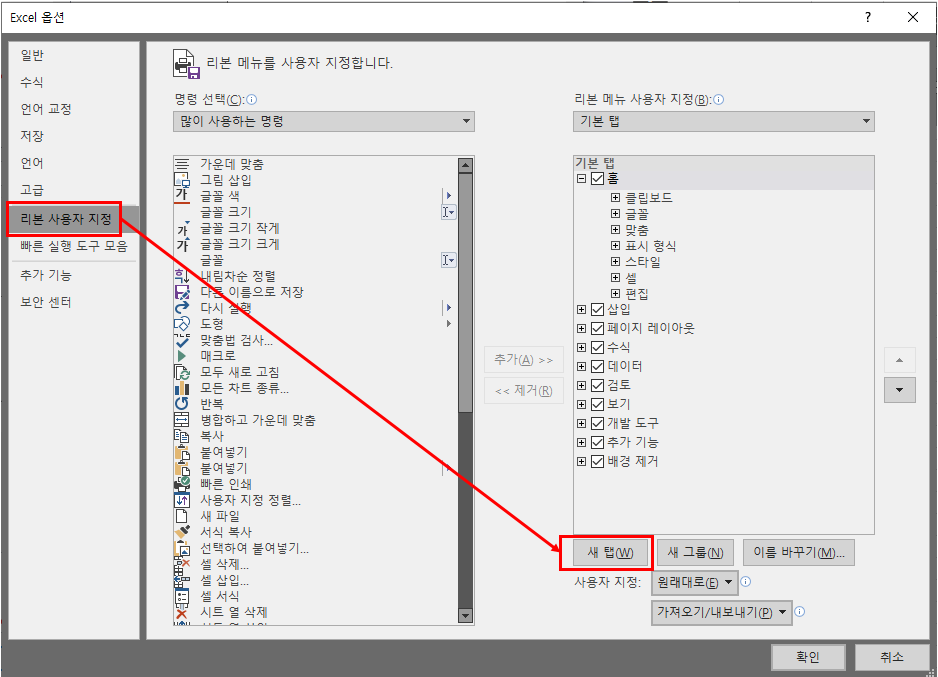Choose the 모두 새로 고침 icon

pyautogui.click(x=182, y=372)
